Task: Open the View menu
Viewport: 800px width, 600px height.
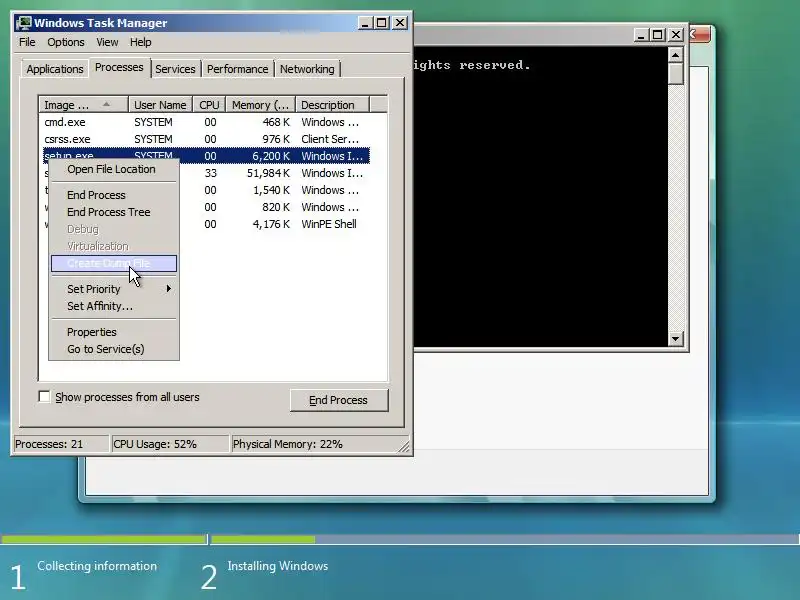Action: pyautogui.click(x=107, y=42)
